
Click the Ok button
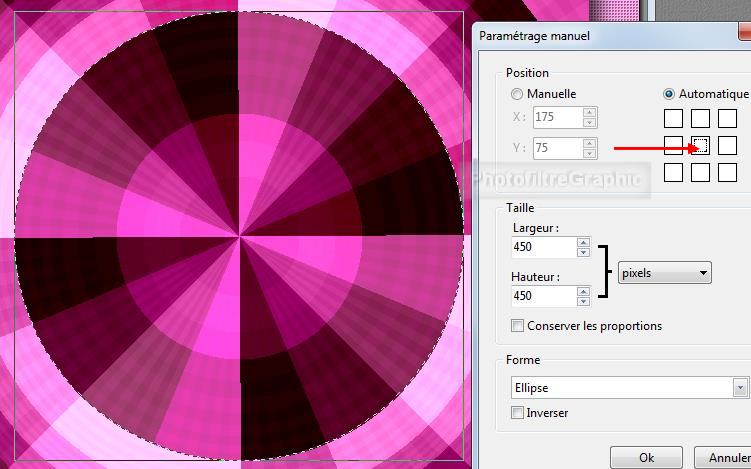tap(646, 457)
